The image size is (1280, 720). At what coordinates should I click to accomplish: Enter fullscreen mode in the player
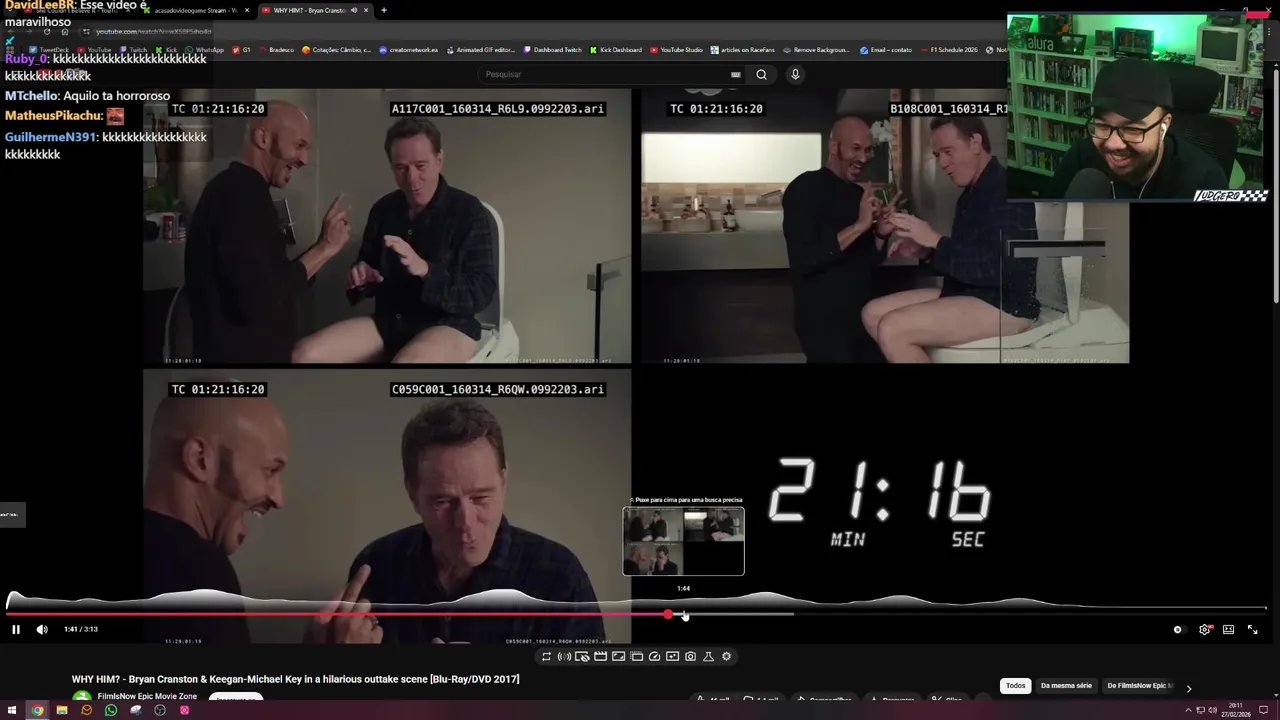click(1252, 629)
